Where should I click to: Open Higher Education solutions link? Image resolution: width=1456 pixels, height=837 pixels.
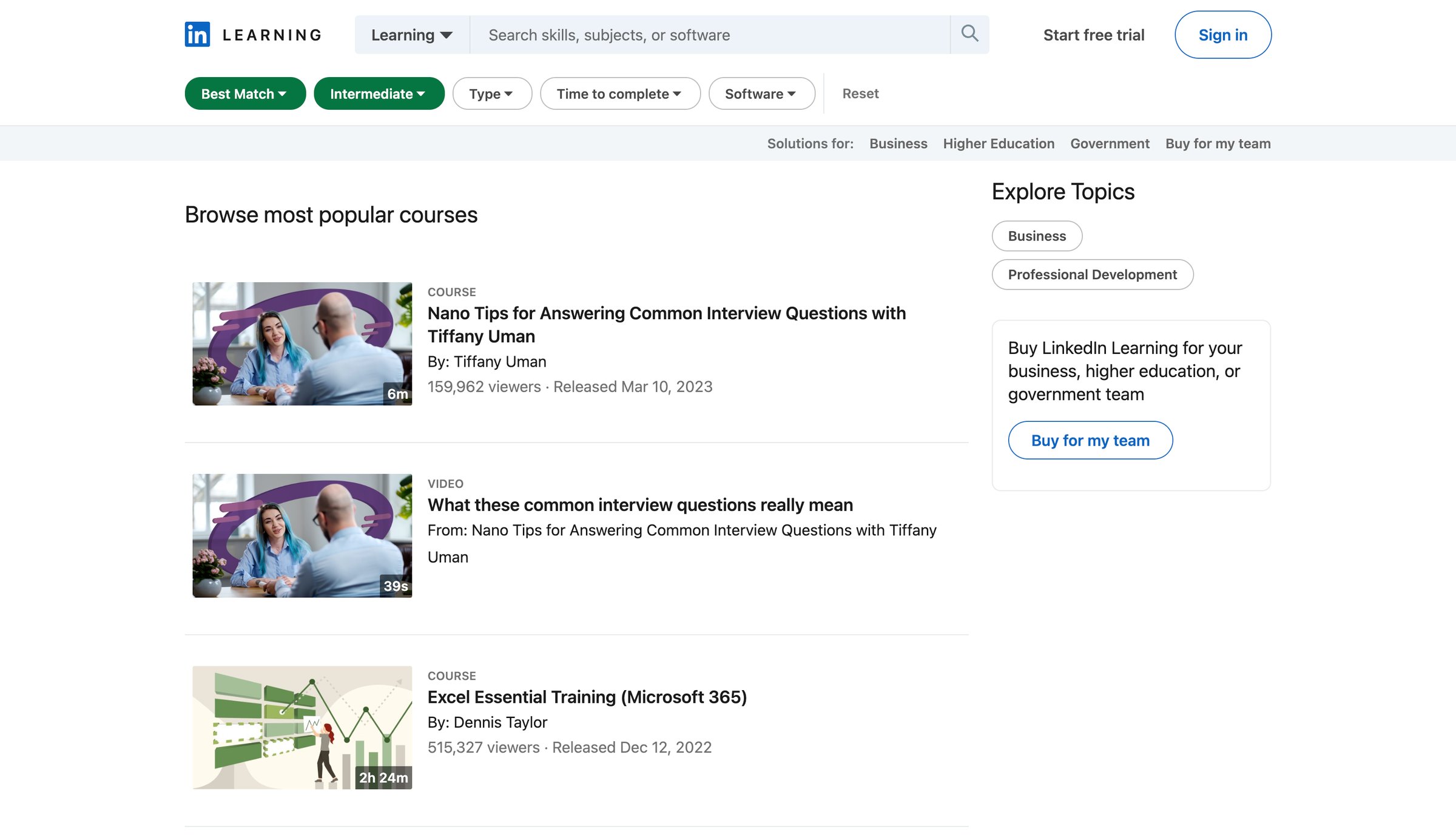[x=999, y=143]
